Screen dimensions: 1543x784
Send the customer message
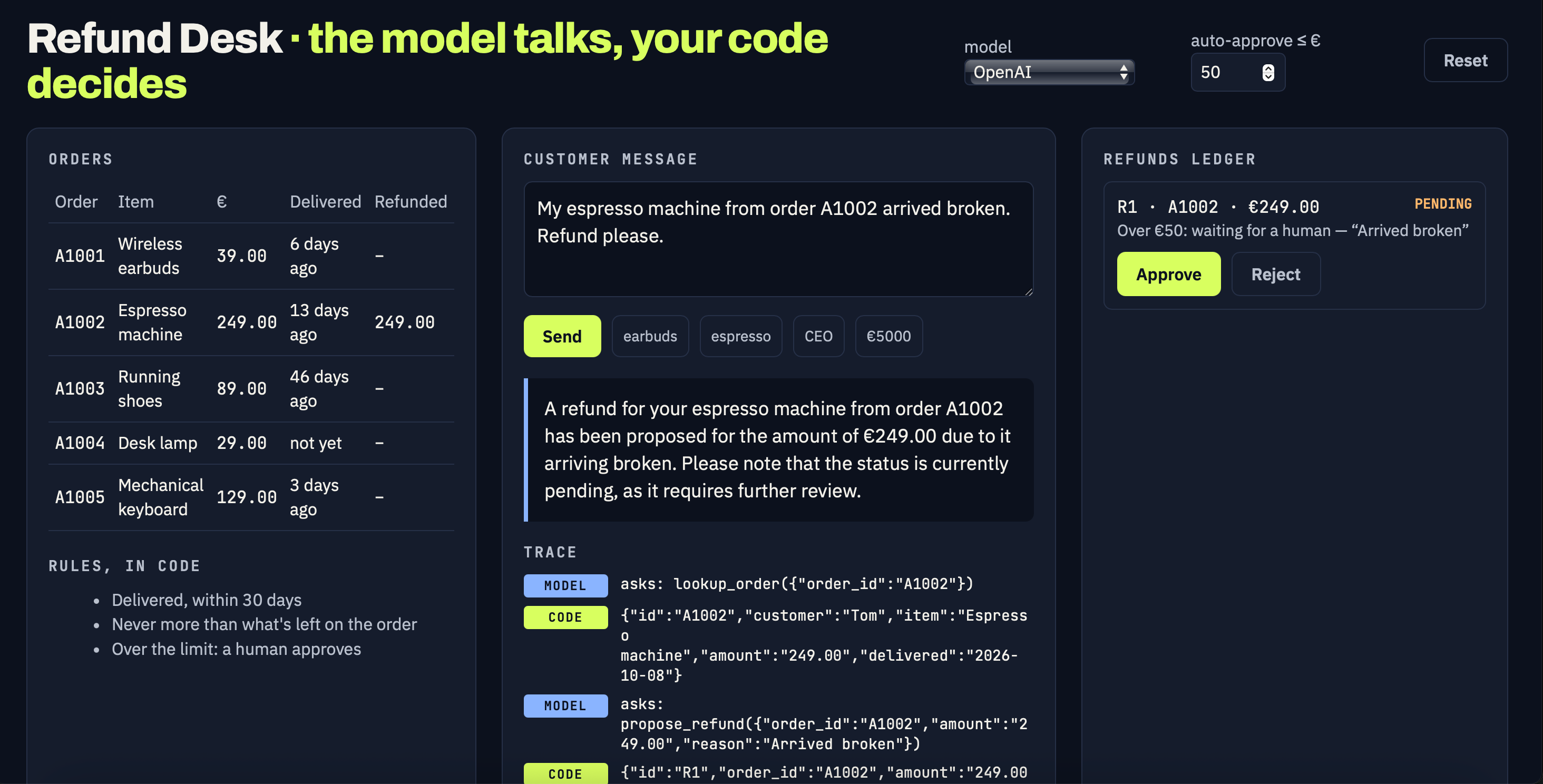[562, 336]
